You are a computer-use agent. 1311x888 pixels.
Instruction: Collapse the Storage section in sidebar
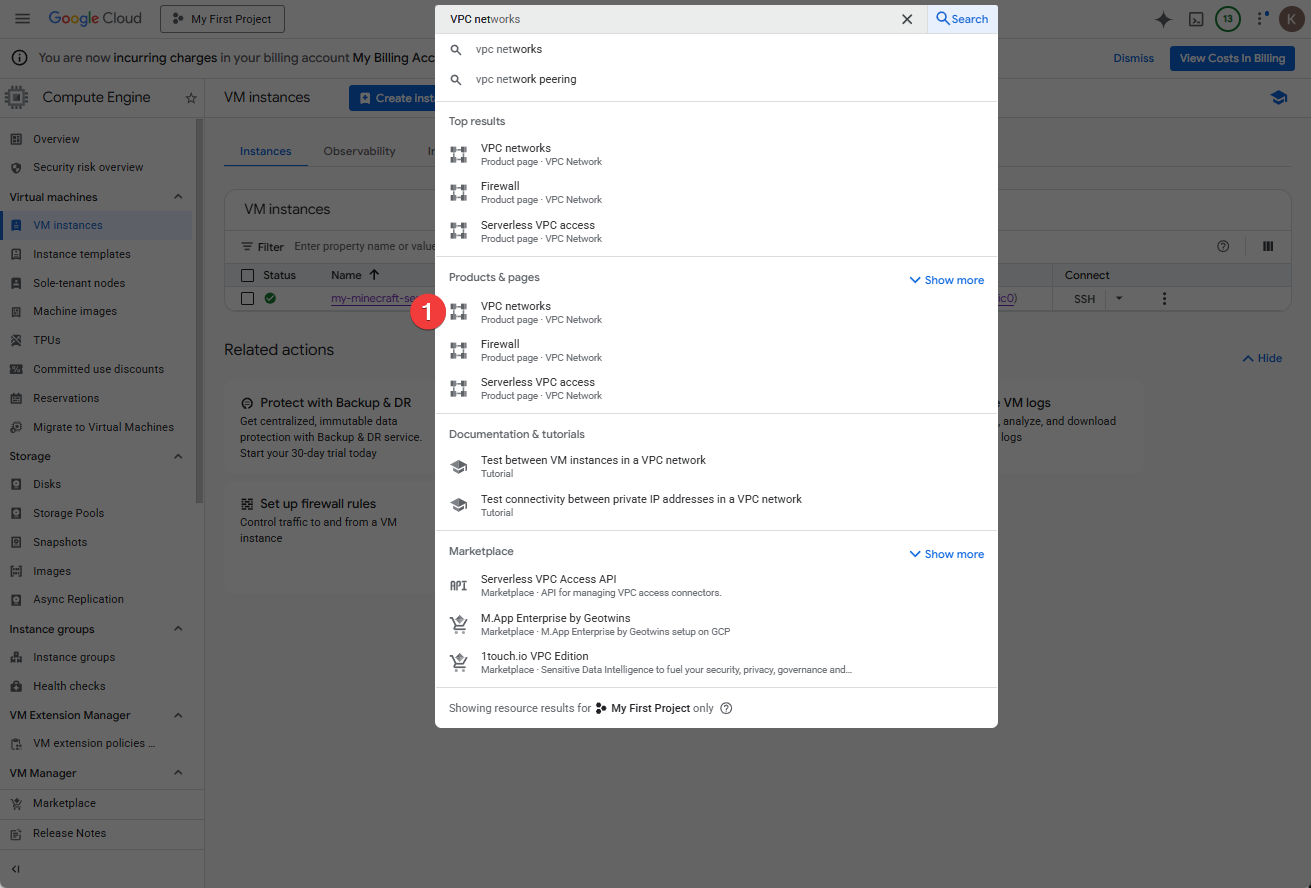pos(178,456)
